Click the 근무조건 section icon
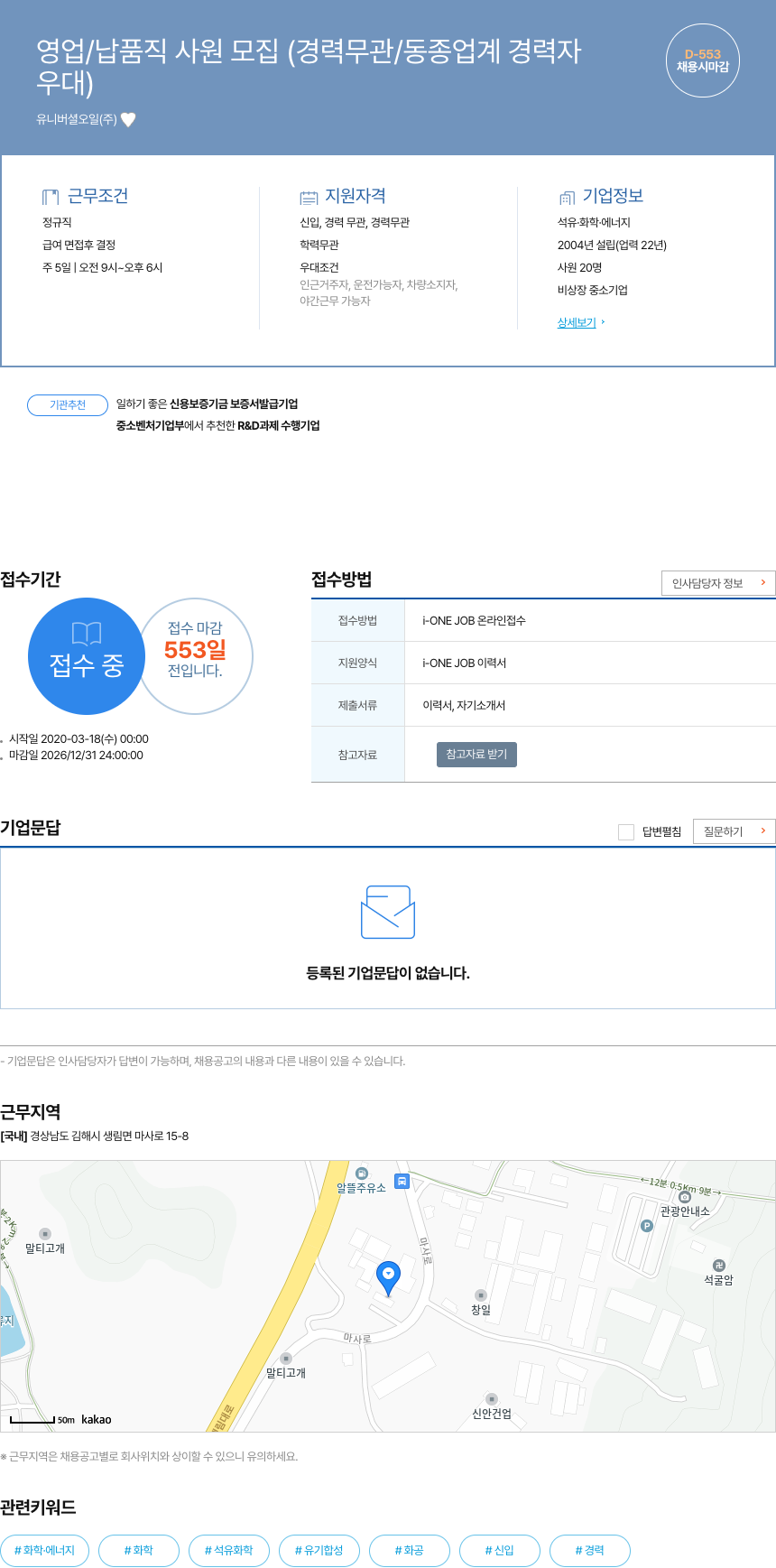This screenshot has width=776, height=1568. pos(51,197)
